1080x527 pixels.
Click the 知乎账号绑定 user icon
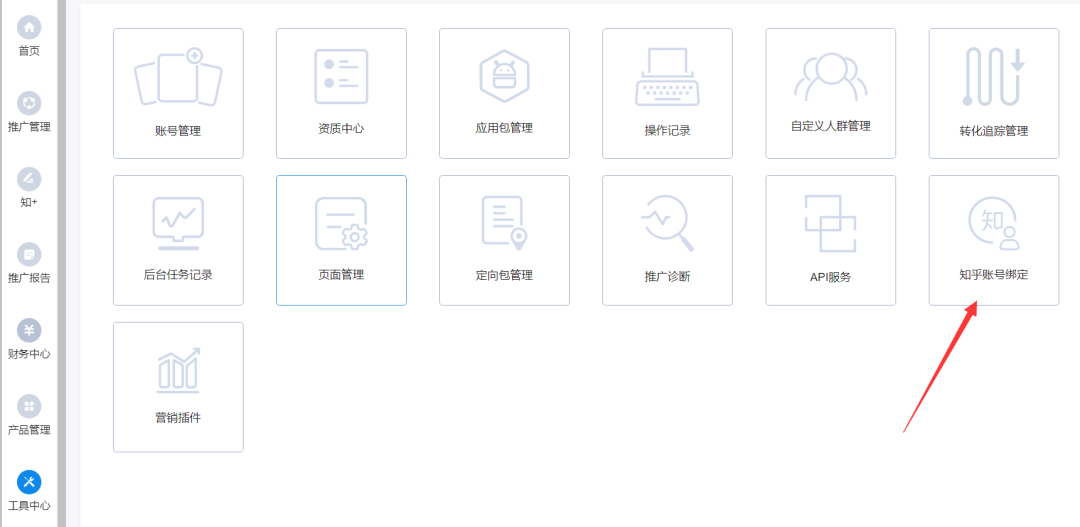point(994,224)
